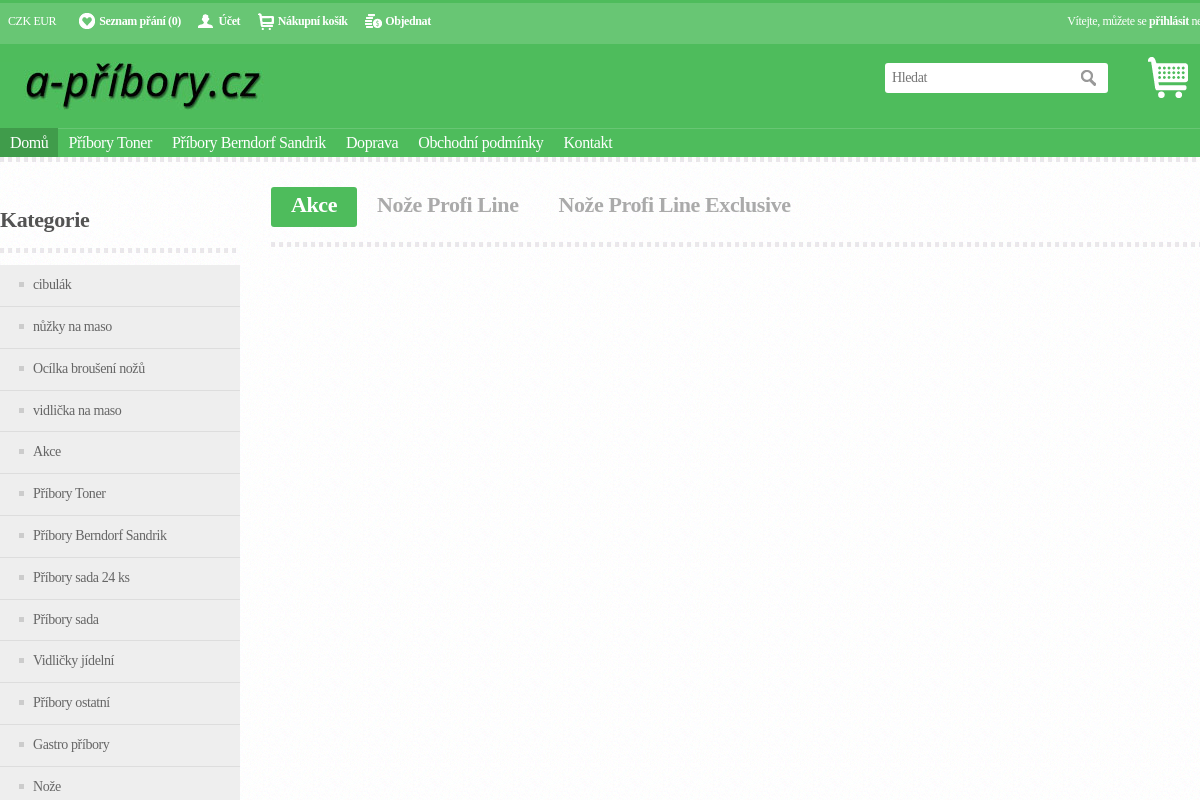Image resolution: width=1200 pixels, height=800 pixels.
Task: Click the small cart icon in top bar
Action: 265,21
